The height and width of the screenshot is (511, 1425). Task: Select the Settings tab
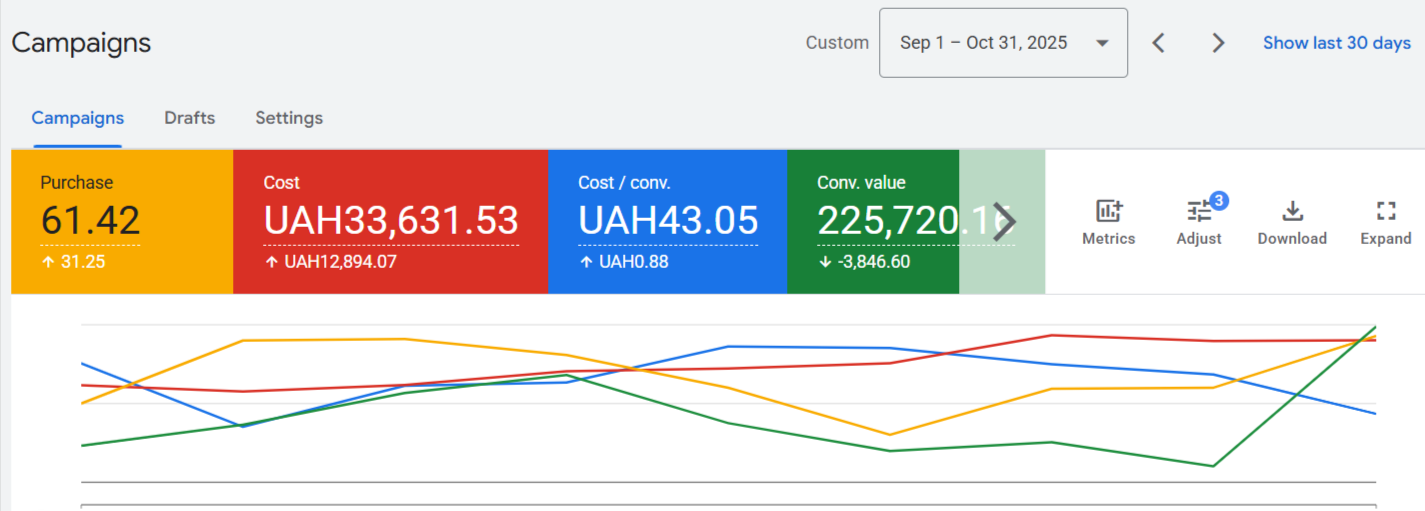289,118
